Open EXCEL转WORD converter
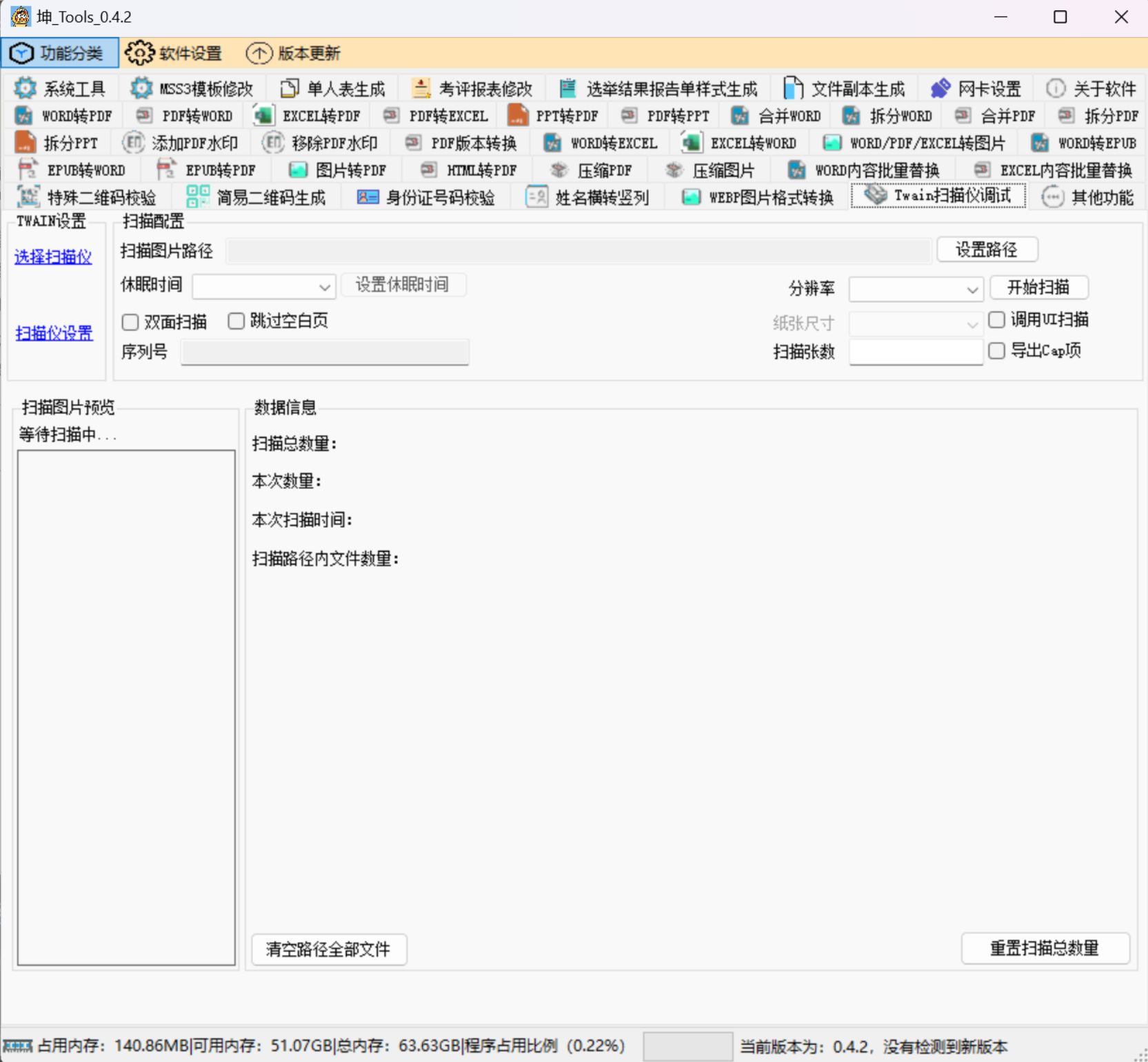 click(739, 143)
